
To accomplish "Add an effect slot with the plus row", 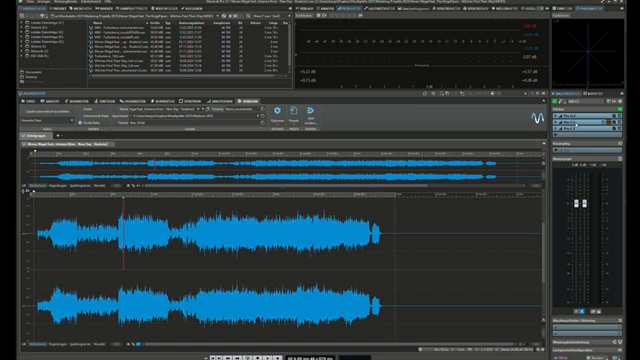I will click(x=587, y=134).
